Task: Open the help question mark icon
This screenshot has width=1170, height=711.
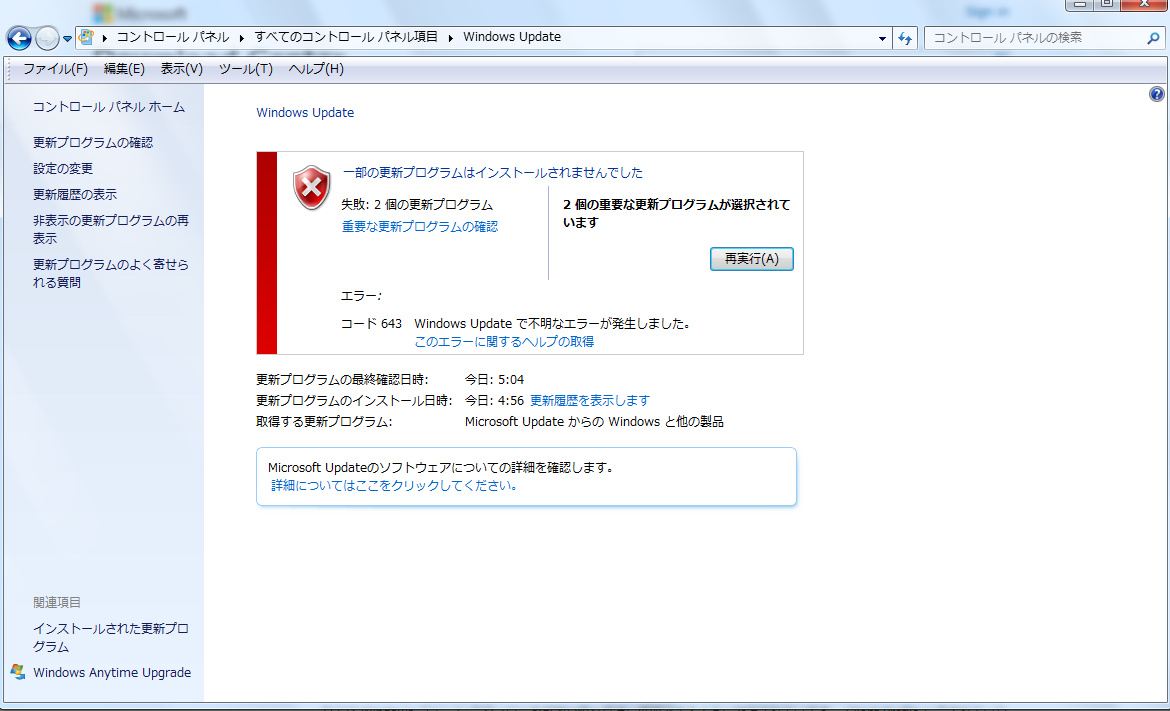Action: pos(1157,94)
